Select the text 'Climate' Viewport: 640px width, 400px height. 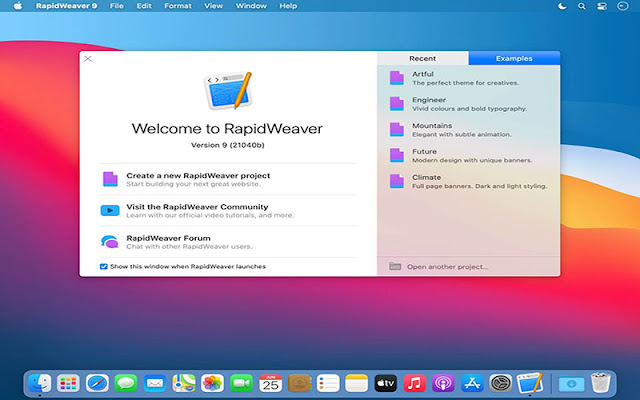(x=427, y=177)
